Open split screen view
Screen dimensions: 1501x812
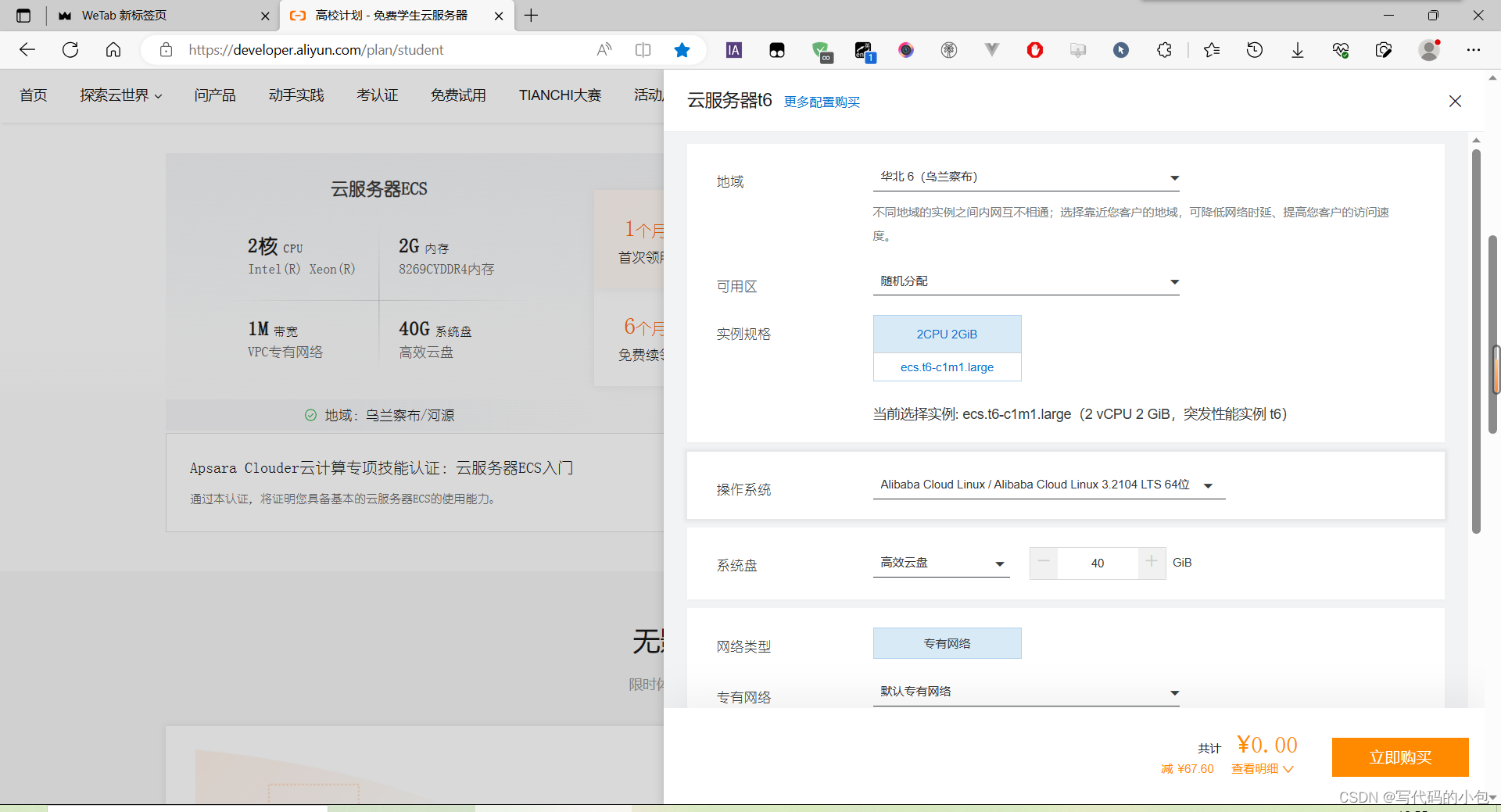click(643, 50)
